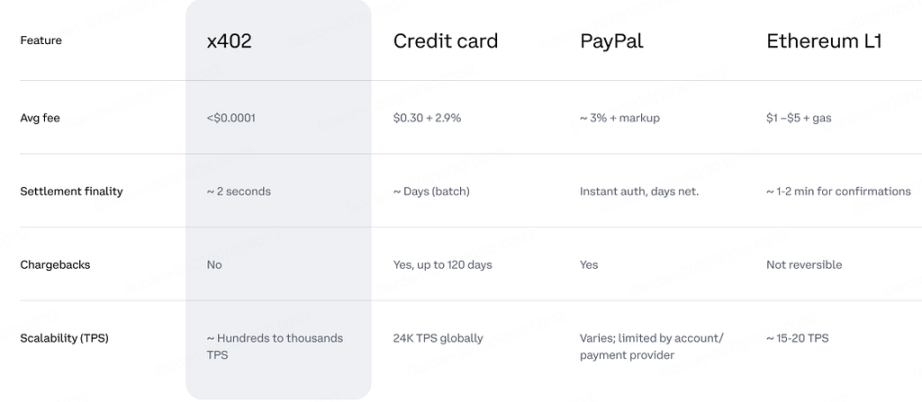Click the Instant auth, days net. cell
Viewport: 922px width, 402px height.
(639, 191)
